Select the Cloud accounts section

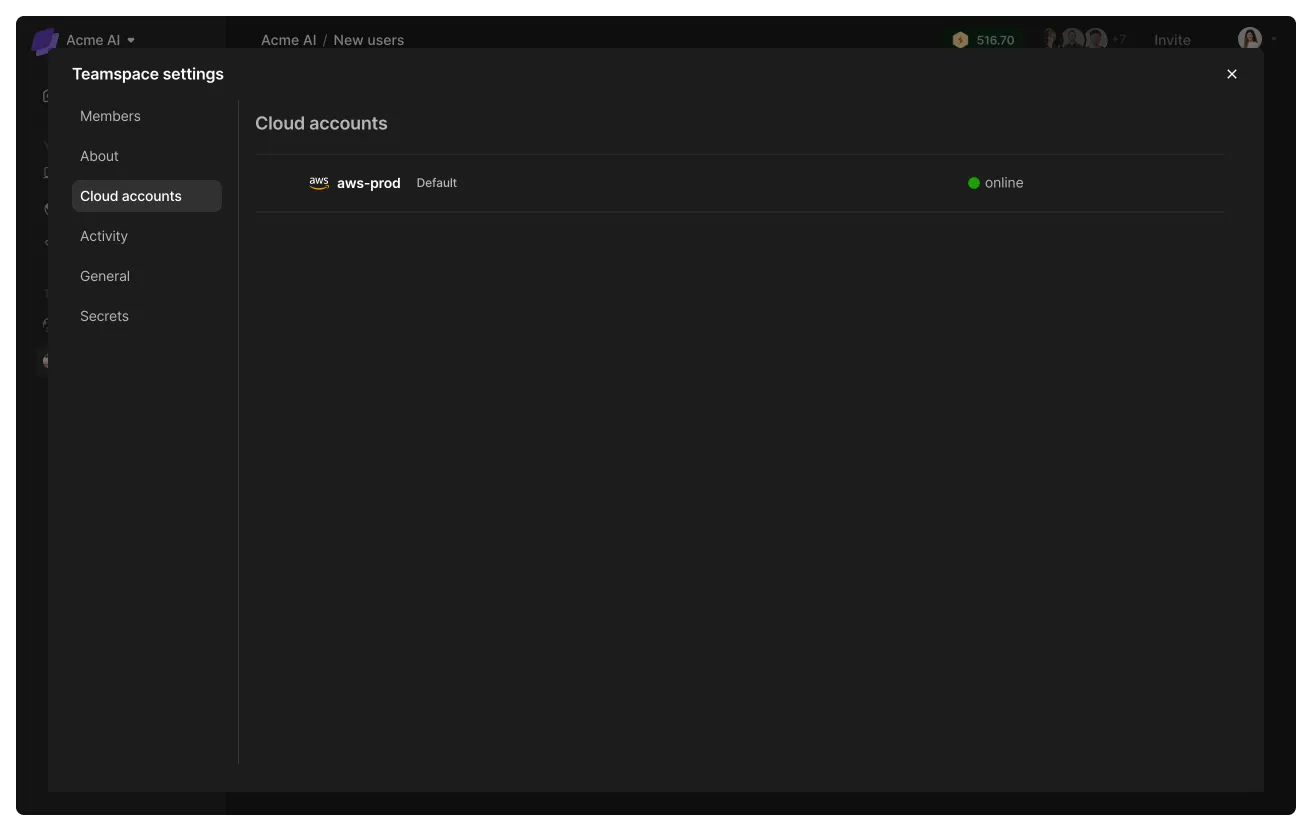[x=147, y=196]
